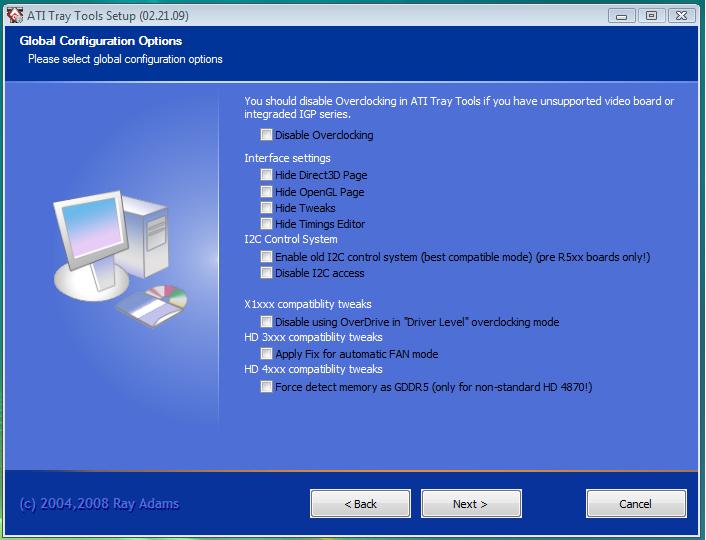Click 'Please select global configuration options' subtitle
Image resolution: width=706 pixels, height=540 pixels.
[125, 59]
